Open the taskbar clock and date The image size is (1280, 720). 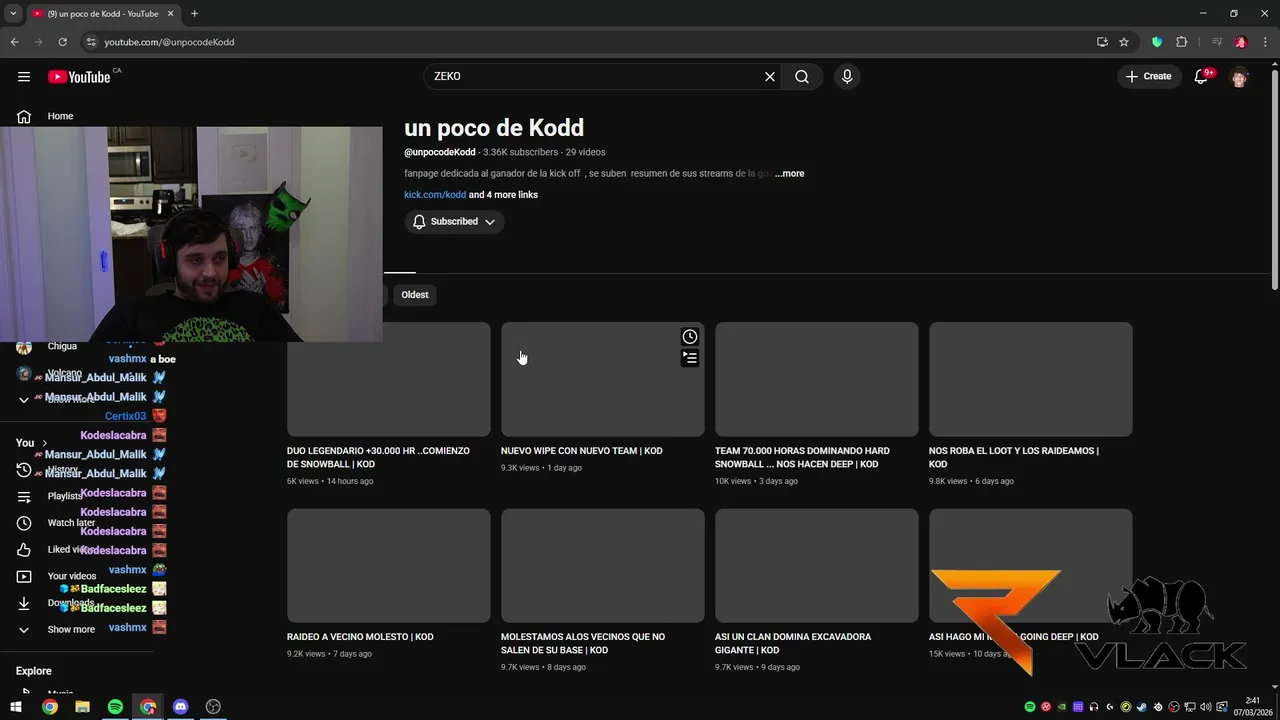coord(1252,707)
